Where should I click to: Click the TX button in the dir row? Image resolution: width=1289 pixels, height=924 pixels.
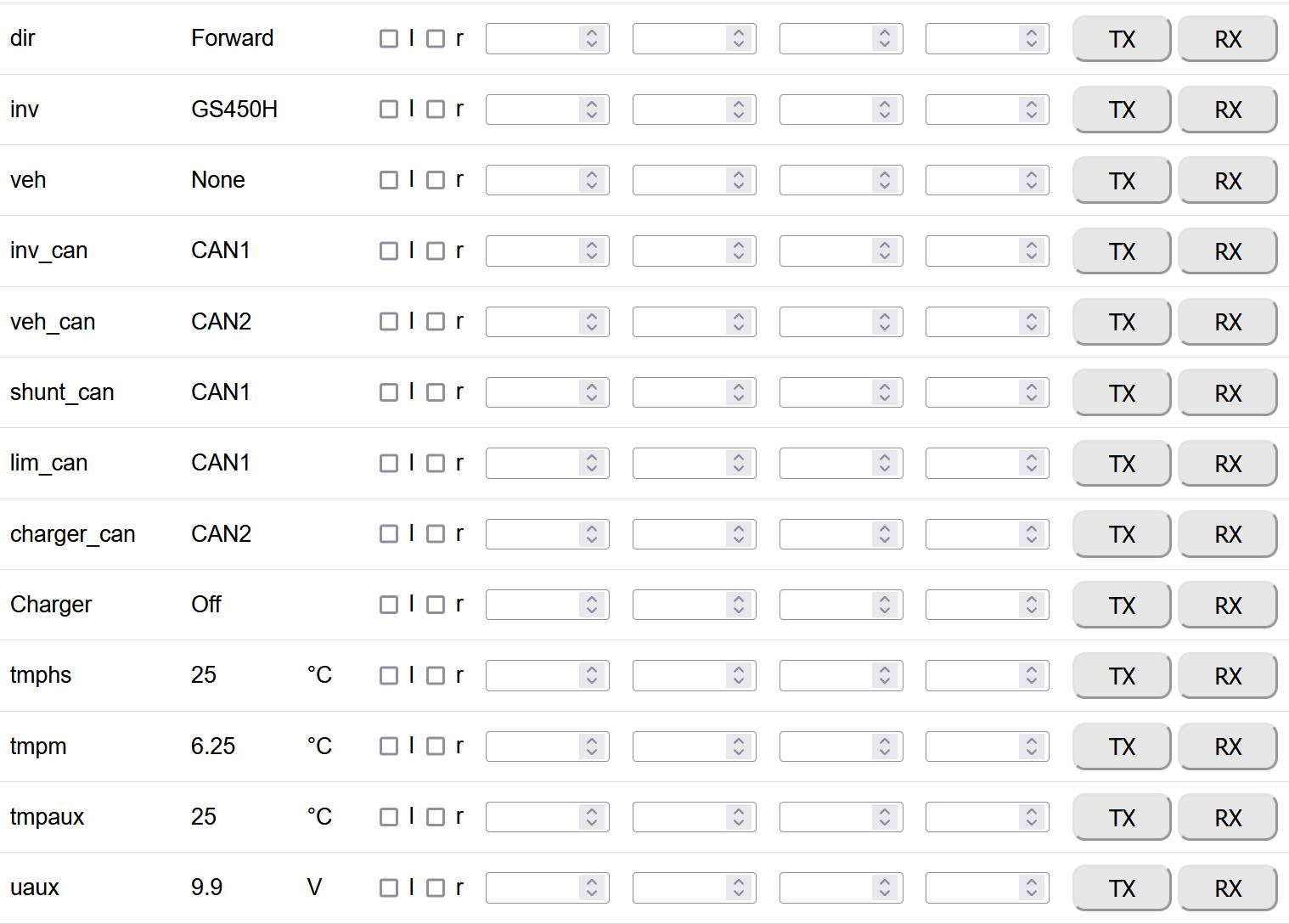click(x=1121, y=39)
